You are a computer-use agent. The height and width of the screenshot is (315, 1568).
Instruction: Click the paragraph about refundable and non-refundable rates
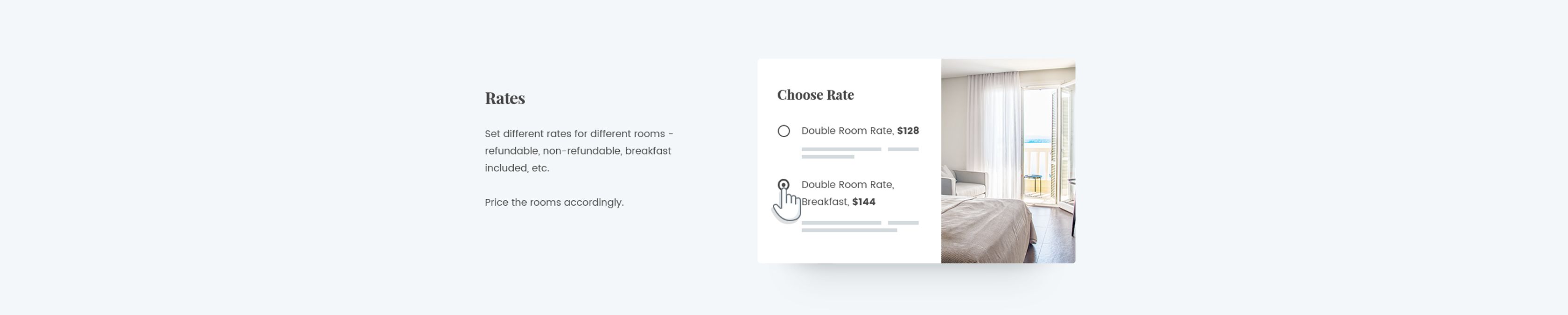pyautogui.click(x=579, y=151)
